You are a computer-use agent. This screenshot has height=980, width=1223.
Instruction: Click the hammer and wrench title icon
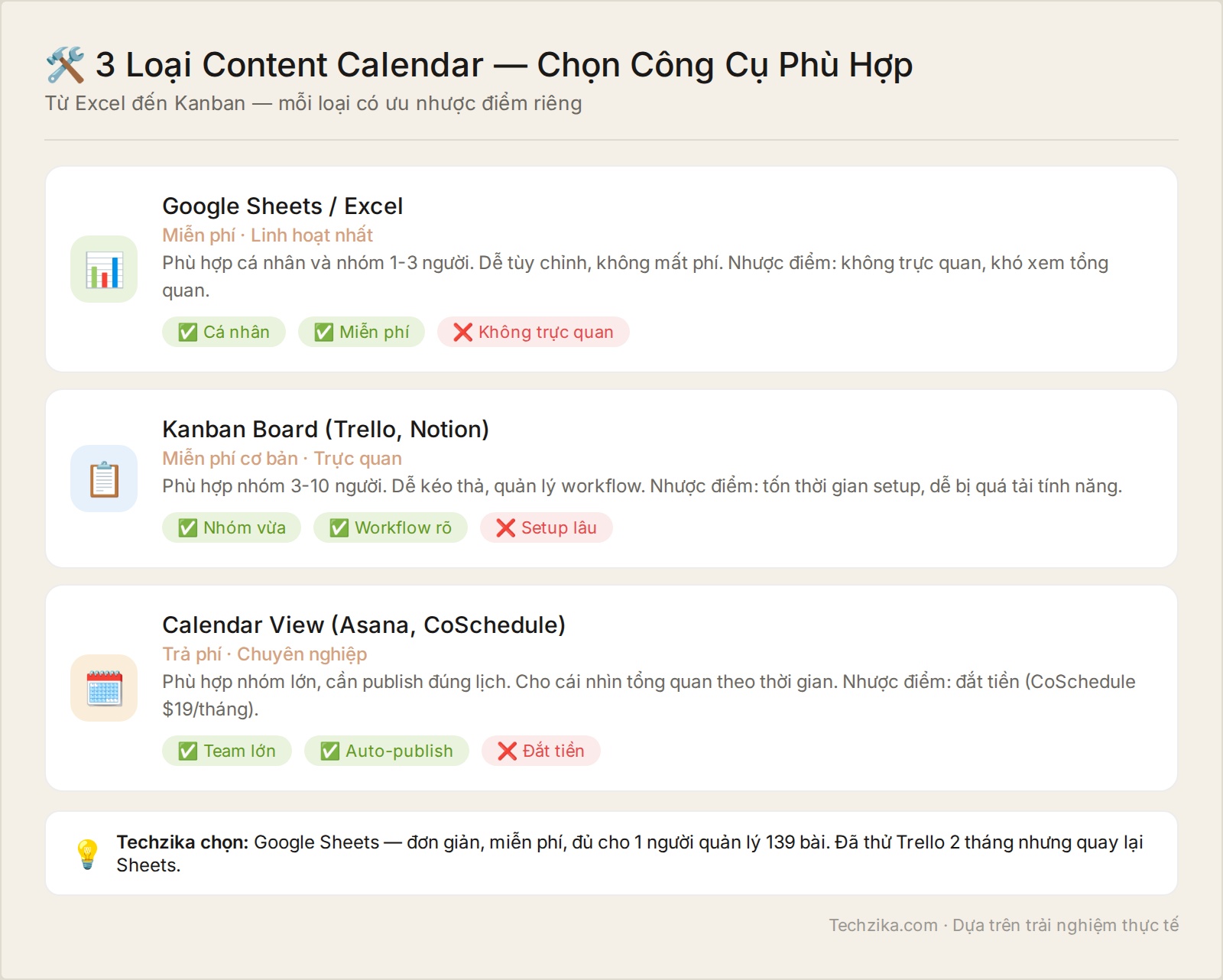65,65
